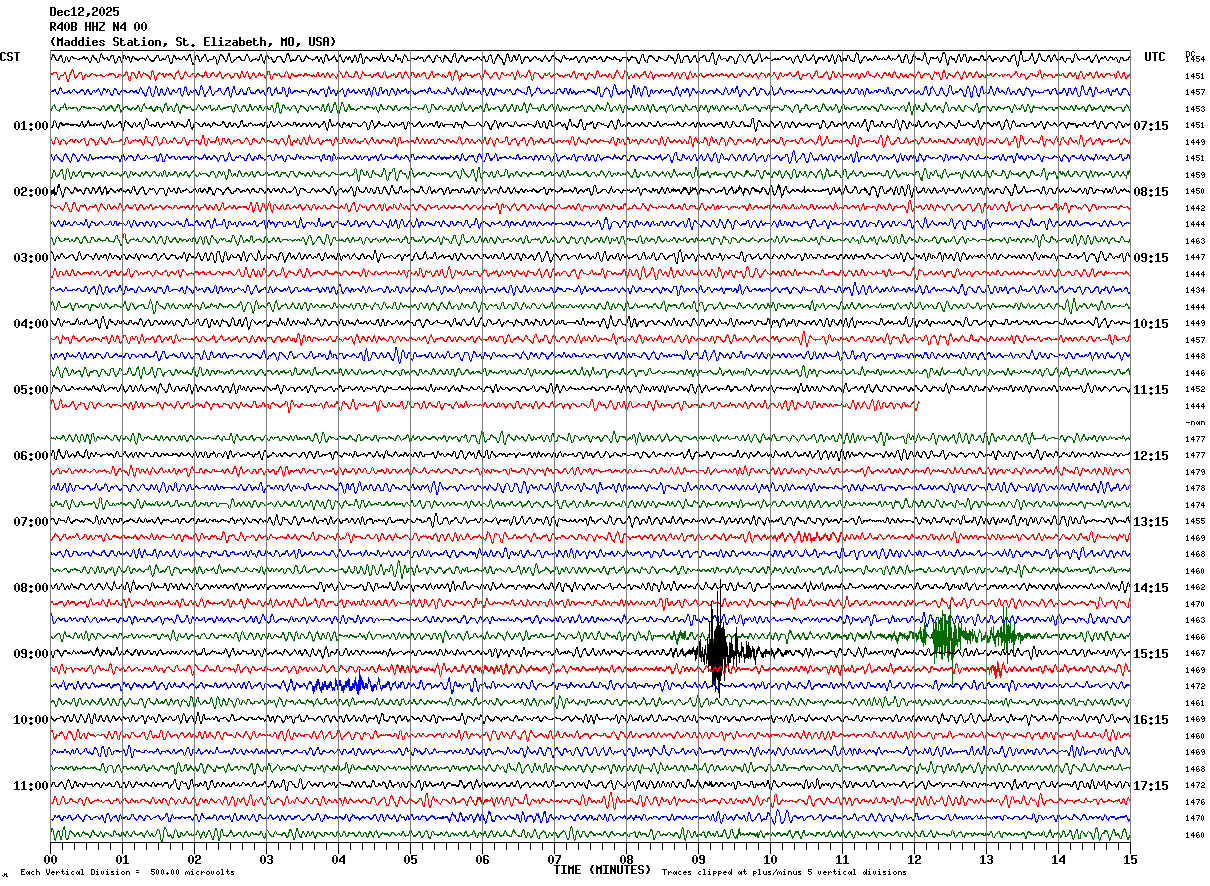The height and width of the screenshot is (886, 1210).
Task: Pick the 10:15 UTC time label
Action: coord(1151,324)
